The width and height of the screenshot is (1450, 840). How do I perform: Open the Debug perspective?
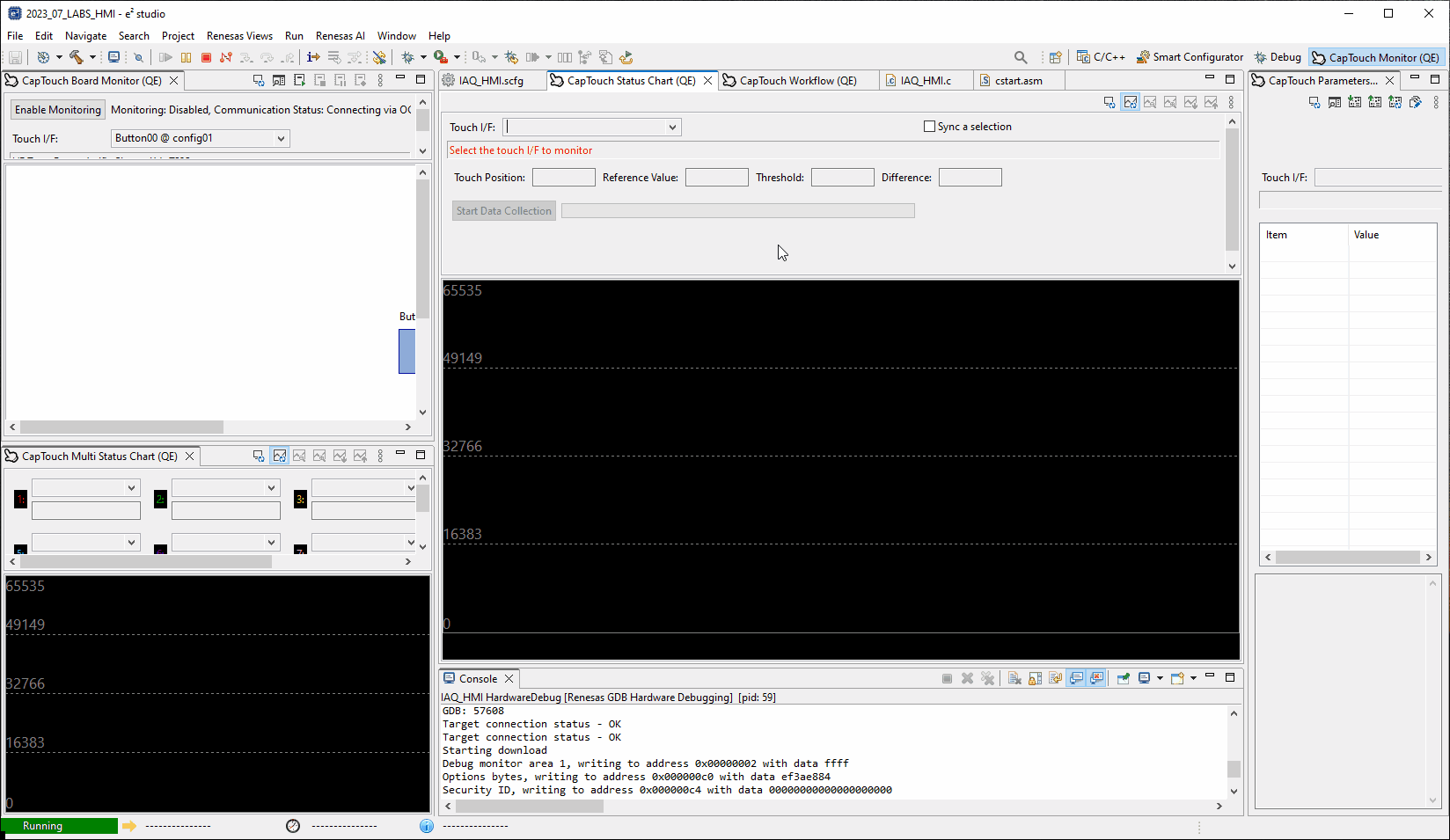pos(1278,57)
